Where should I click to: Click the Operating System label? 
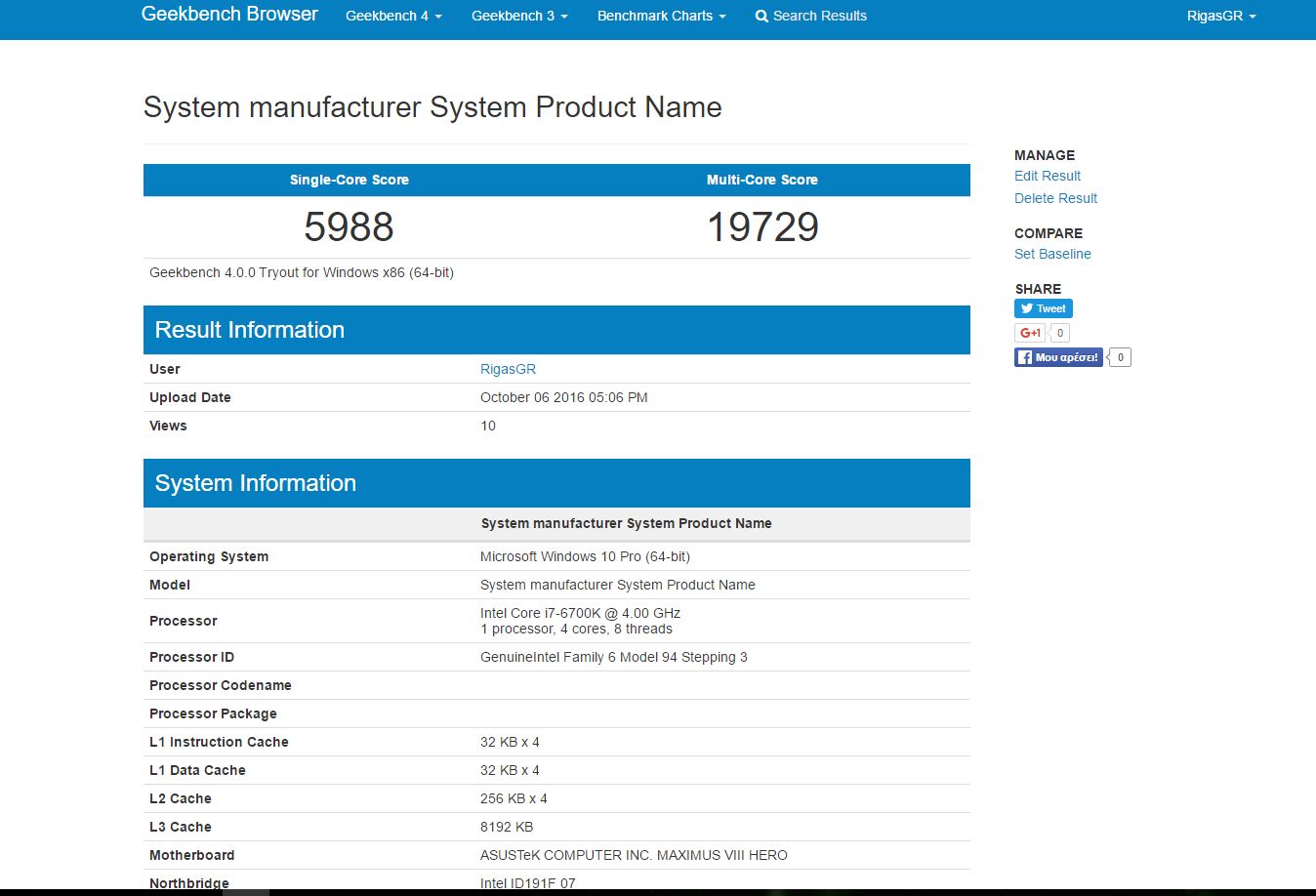pyautogui.click(x=209, y=556)
